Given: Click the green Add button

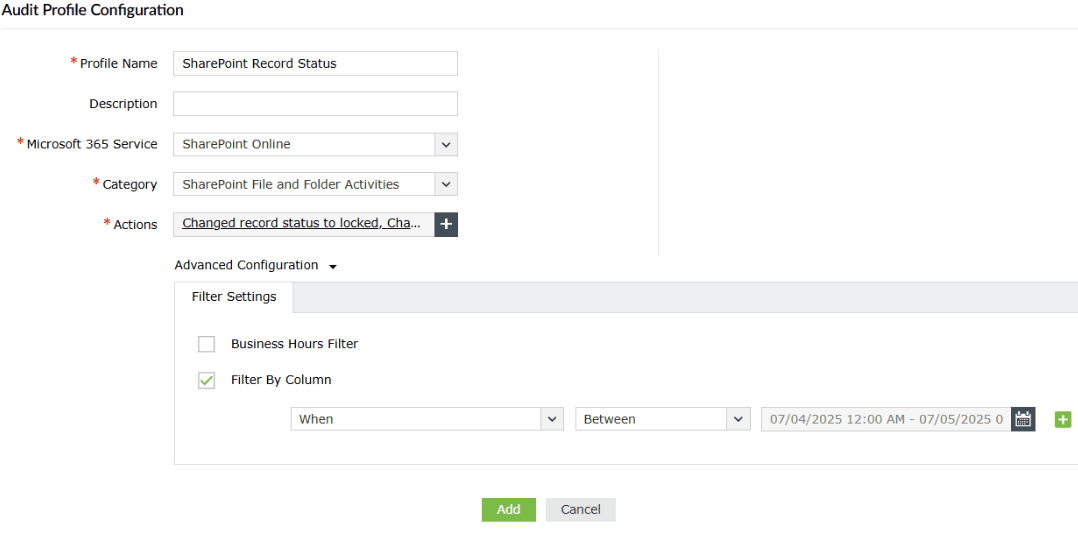Looking at the screenshot, I should (x=508, y=510).
